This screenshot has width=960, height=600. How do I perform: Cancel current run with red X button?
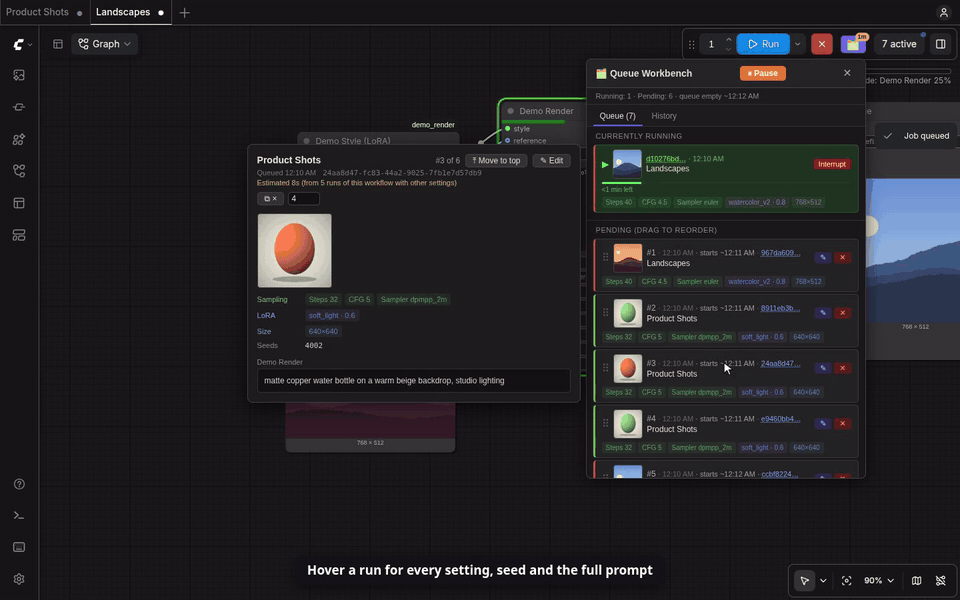point(822,44)
